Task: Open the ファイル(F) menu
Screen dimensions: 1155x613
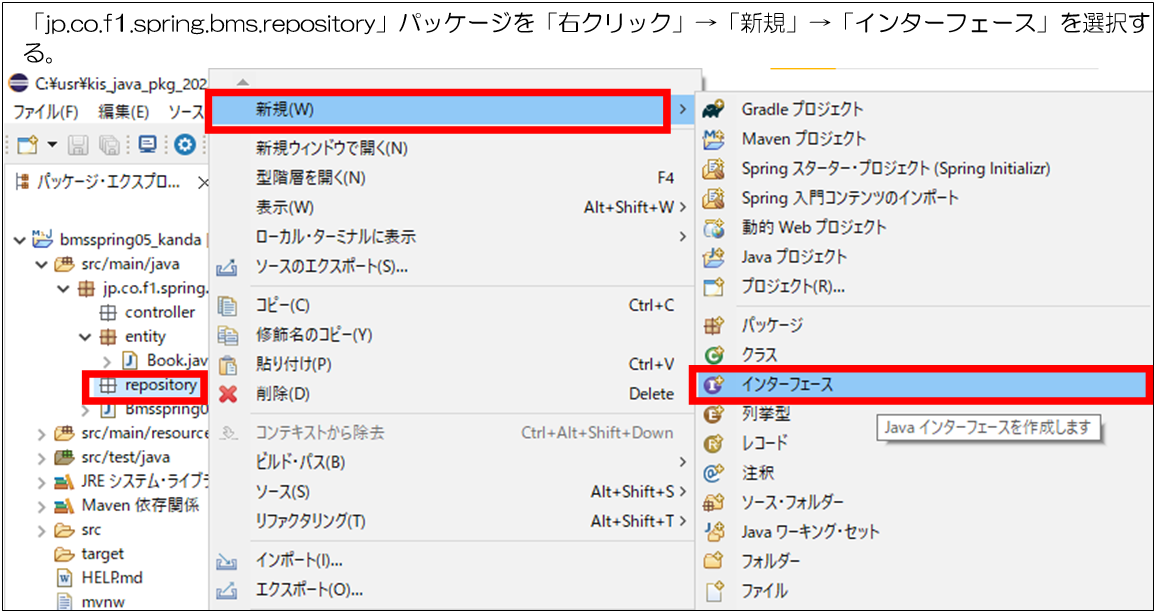Action: (45, 111)
